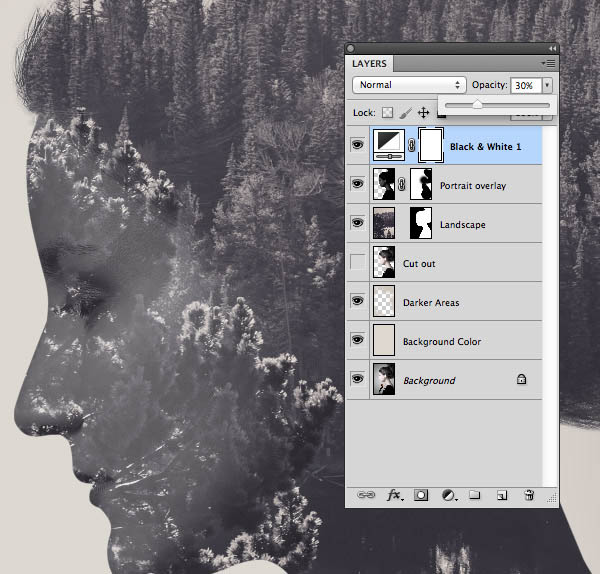Select the Landscape layer mask thumbnail
The width and height of the screenshot is (600, 574).
pos(421,223)
